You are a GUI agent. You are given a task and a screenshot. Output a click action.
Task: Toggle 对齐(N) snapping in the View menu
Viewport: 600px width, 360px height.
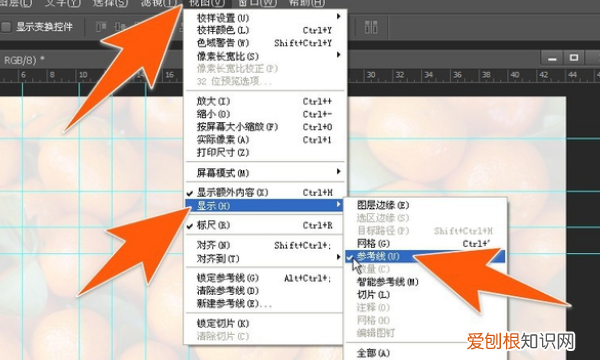(x=265, y=245)
